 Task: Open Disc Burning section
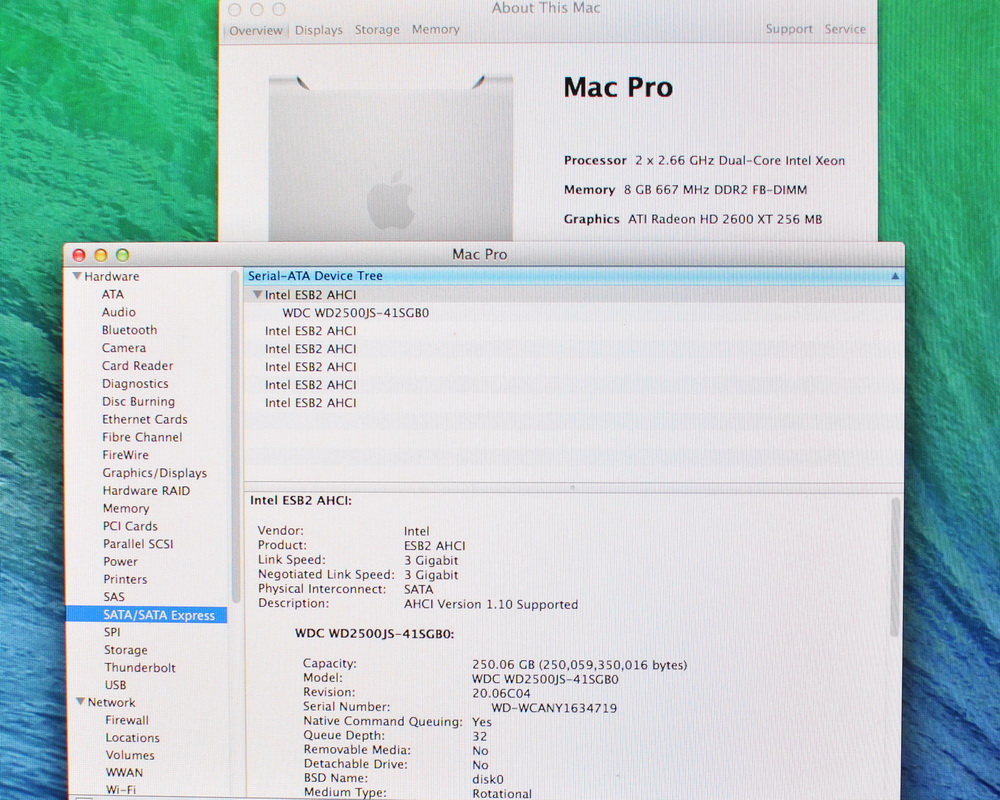(x=138, y=401)
